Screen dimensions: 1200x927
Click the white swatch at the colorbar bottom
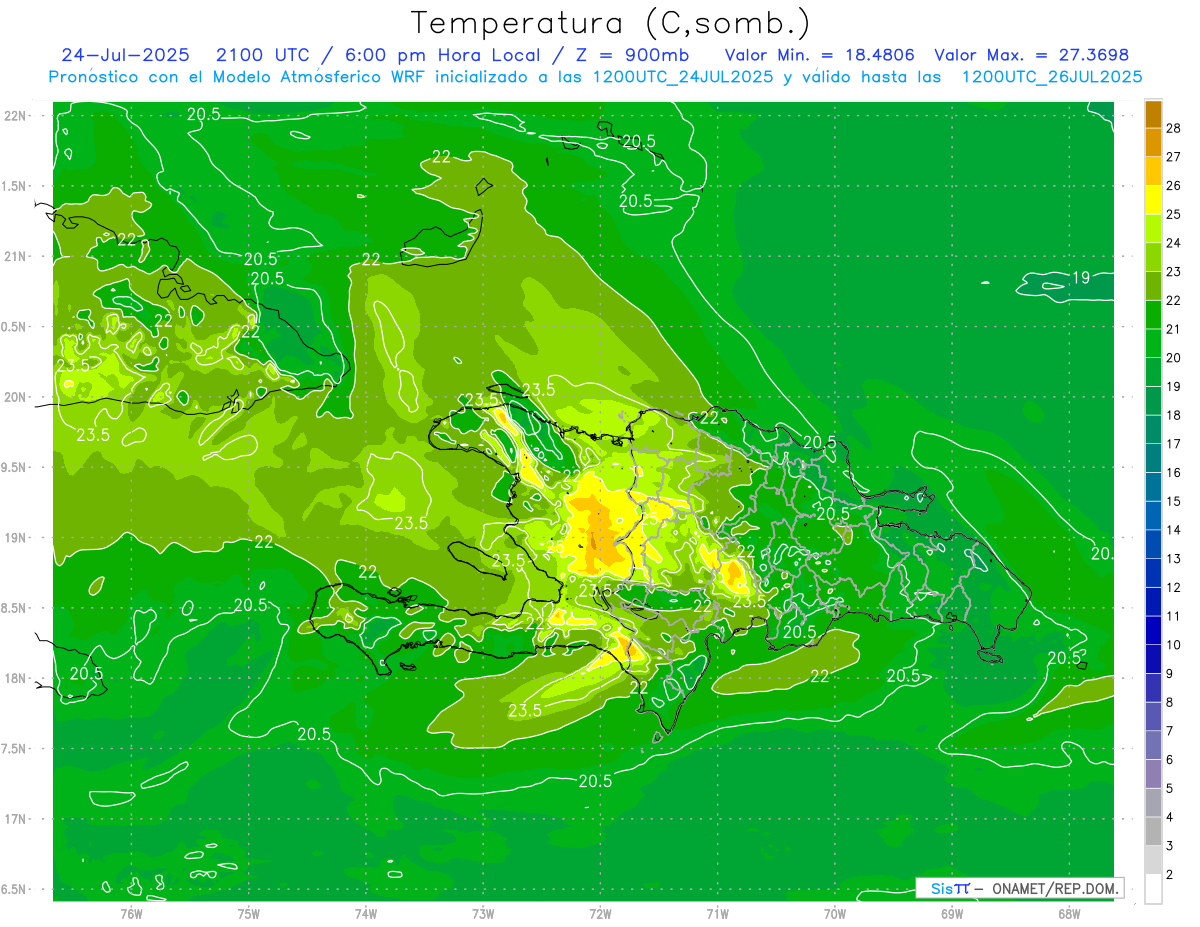coord(1153,889)
